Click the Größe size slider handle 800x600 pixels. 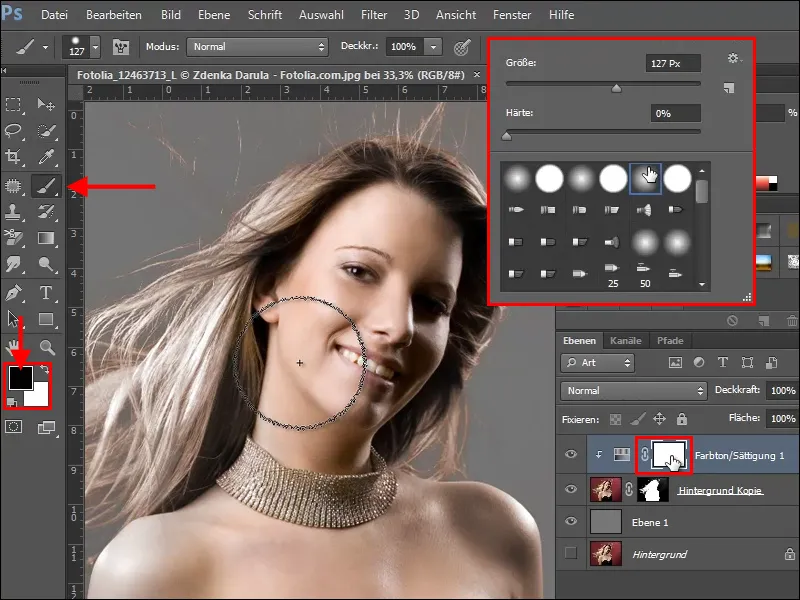[616, 89]
